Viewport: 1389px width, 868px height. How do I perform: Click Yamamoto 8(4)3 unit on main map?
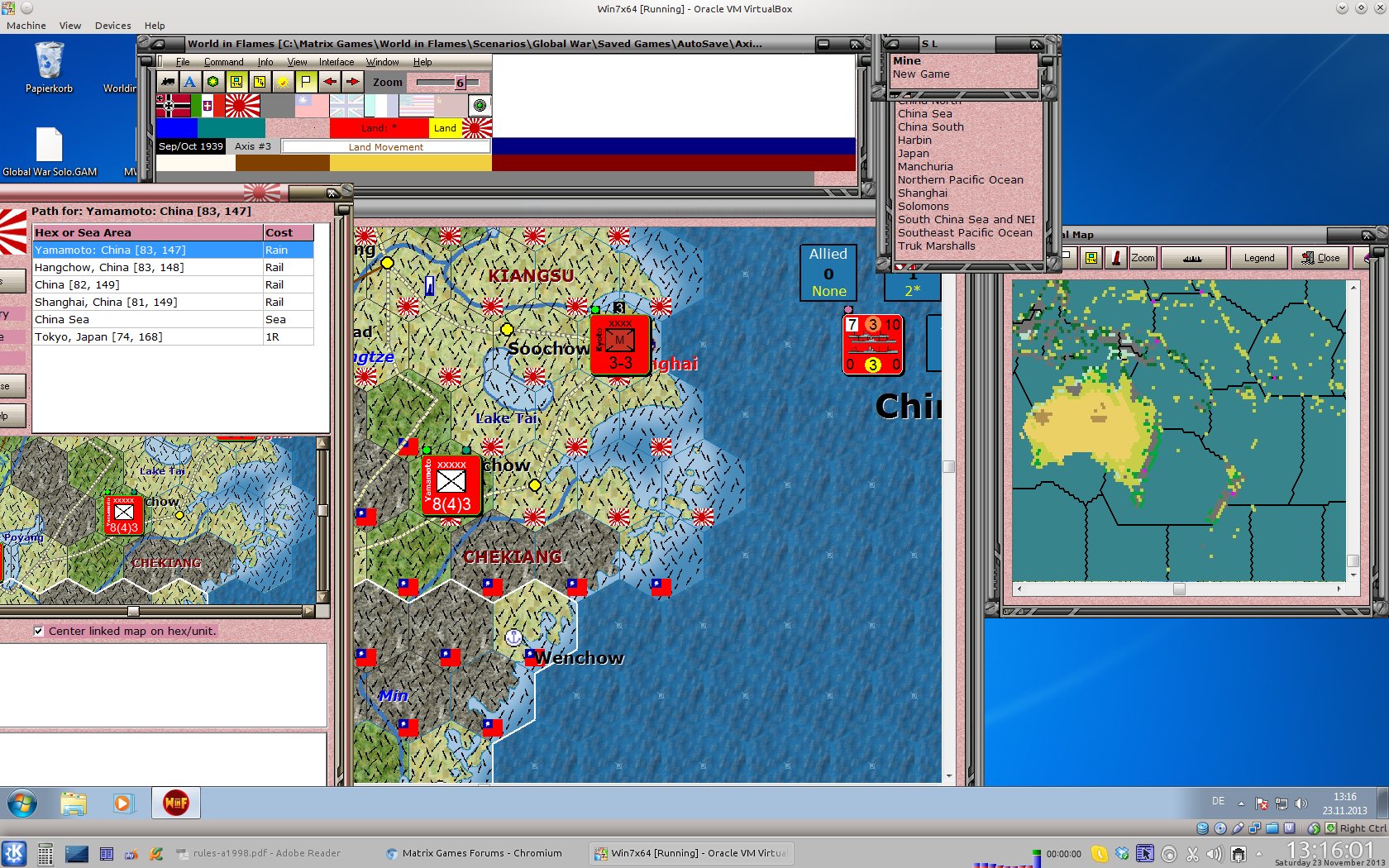click(451, 486)
